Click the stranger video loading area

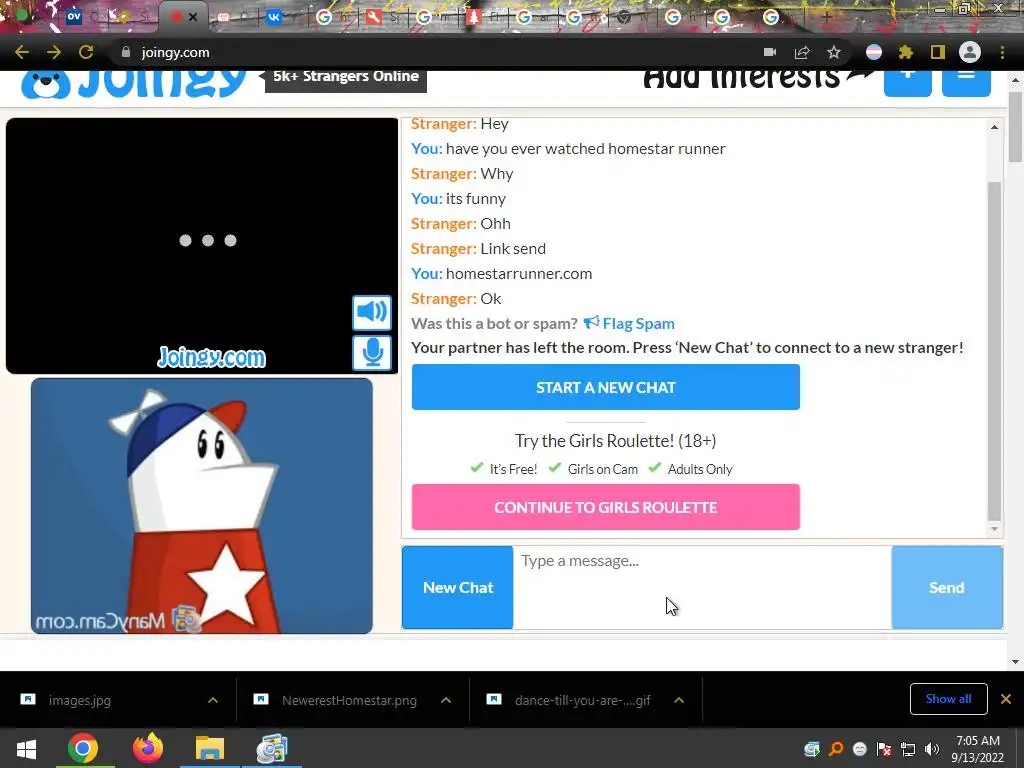click(202, 246)
